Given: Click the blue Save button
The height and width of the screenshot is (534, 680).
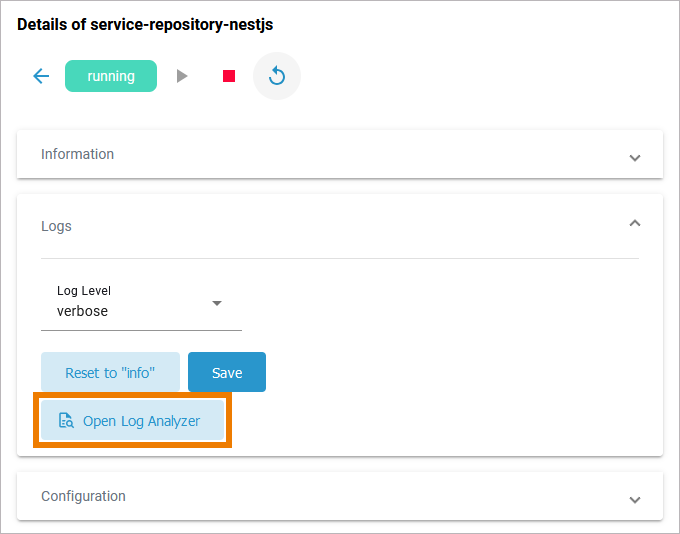Looking at the screenshot, I should (227, 372).
